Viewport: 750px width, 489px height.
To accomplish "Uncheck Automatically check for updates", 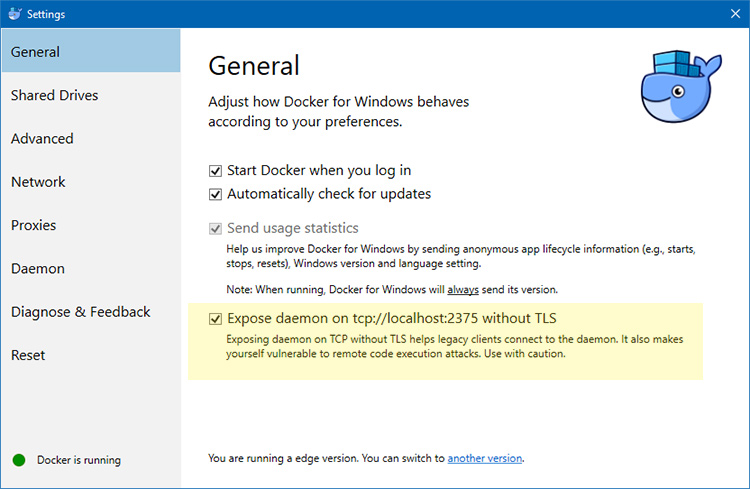I will click(x=215, y=193).
